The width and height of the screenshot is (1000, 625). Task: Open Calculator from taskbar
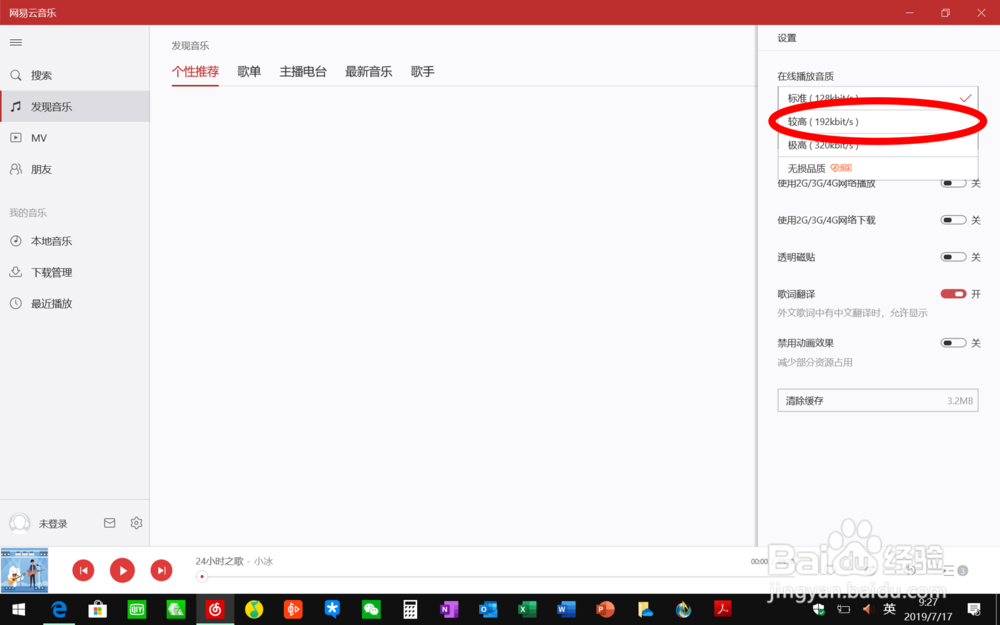pos(410,610)
